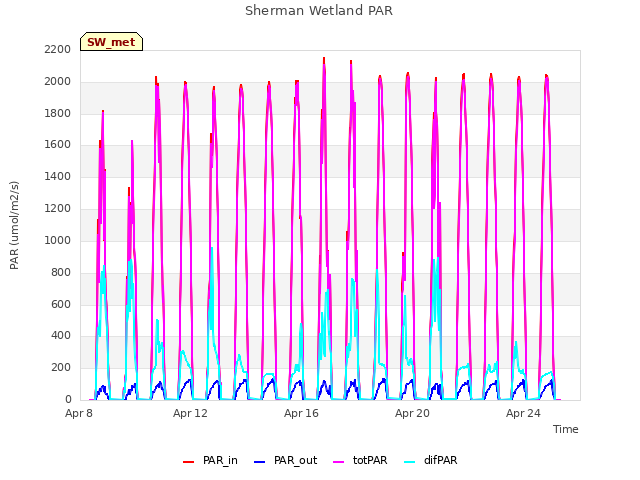
Task: Click the 0 y-axis tick label
Action: [68, 399]
